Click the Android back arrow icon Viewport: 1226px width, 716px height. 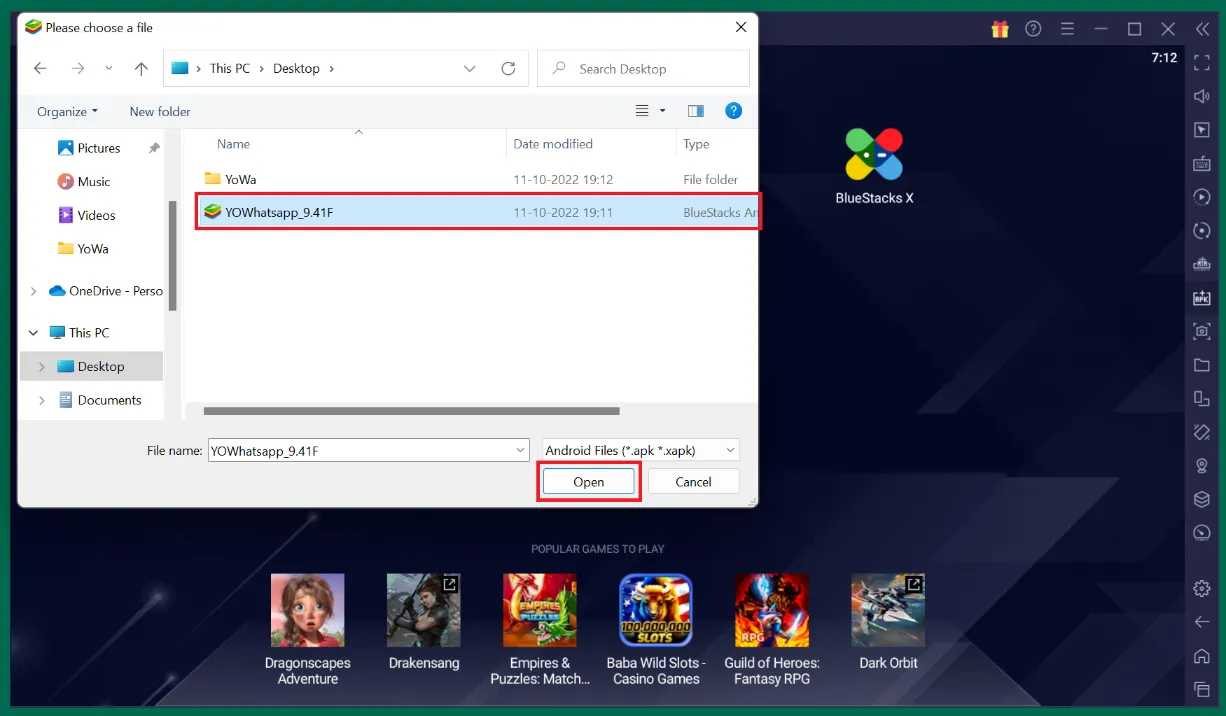(1202, 622)
